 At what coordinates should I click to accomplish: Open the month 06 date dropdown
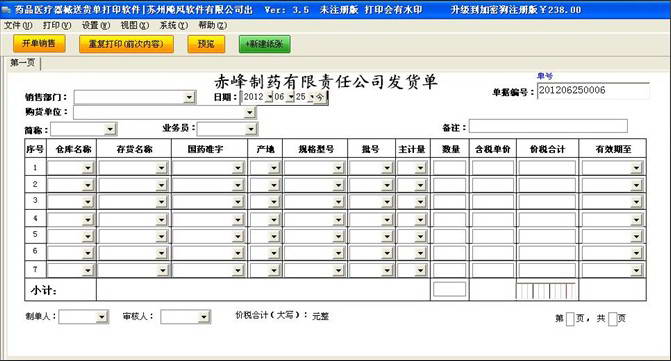point(291,97)
